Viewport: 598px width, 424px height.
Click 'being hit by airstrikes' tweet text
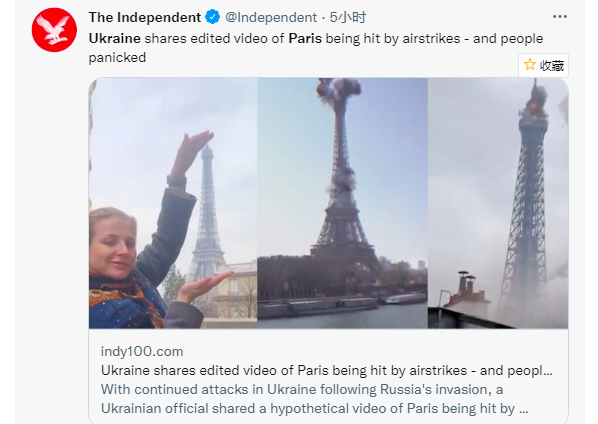tap(393, 39)
